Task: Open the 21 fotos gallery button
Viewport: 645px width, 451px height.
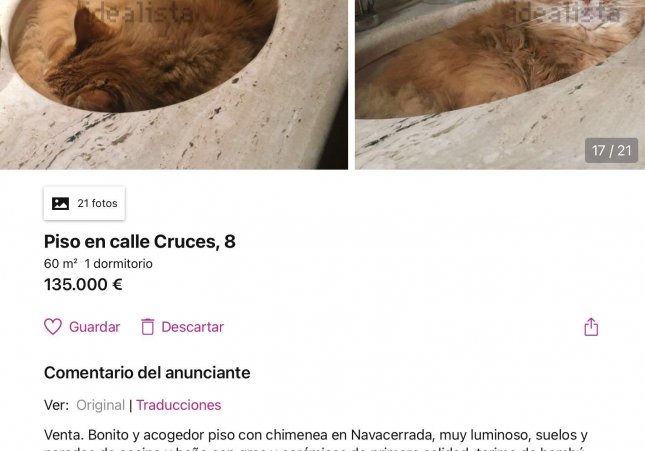Action: tap(84, 203)
